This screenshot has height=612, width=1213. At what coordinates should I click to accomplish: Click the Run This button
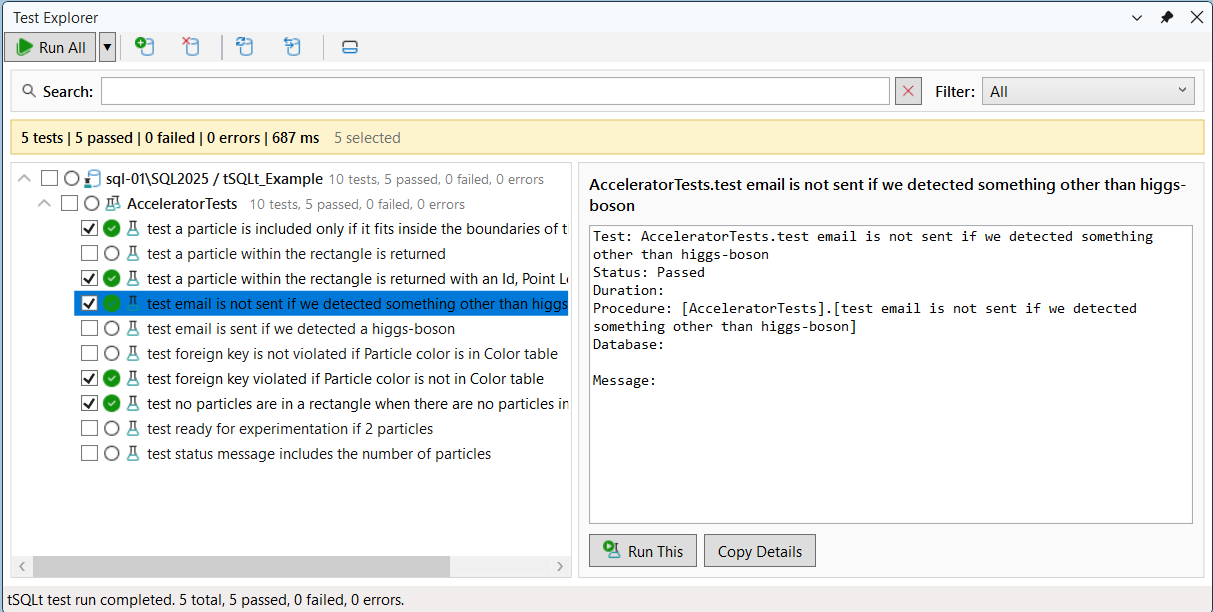pos(643,551)
